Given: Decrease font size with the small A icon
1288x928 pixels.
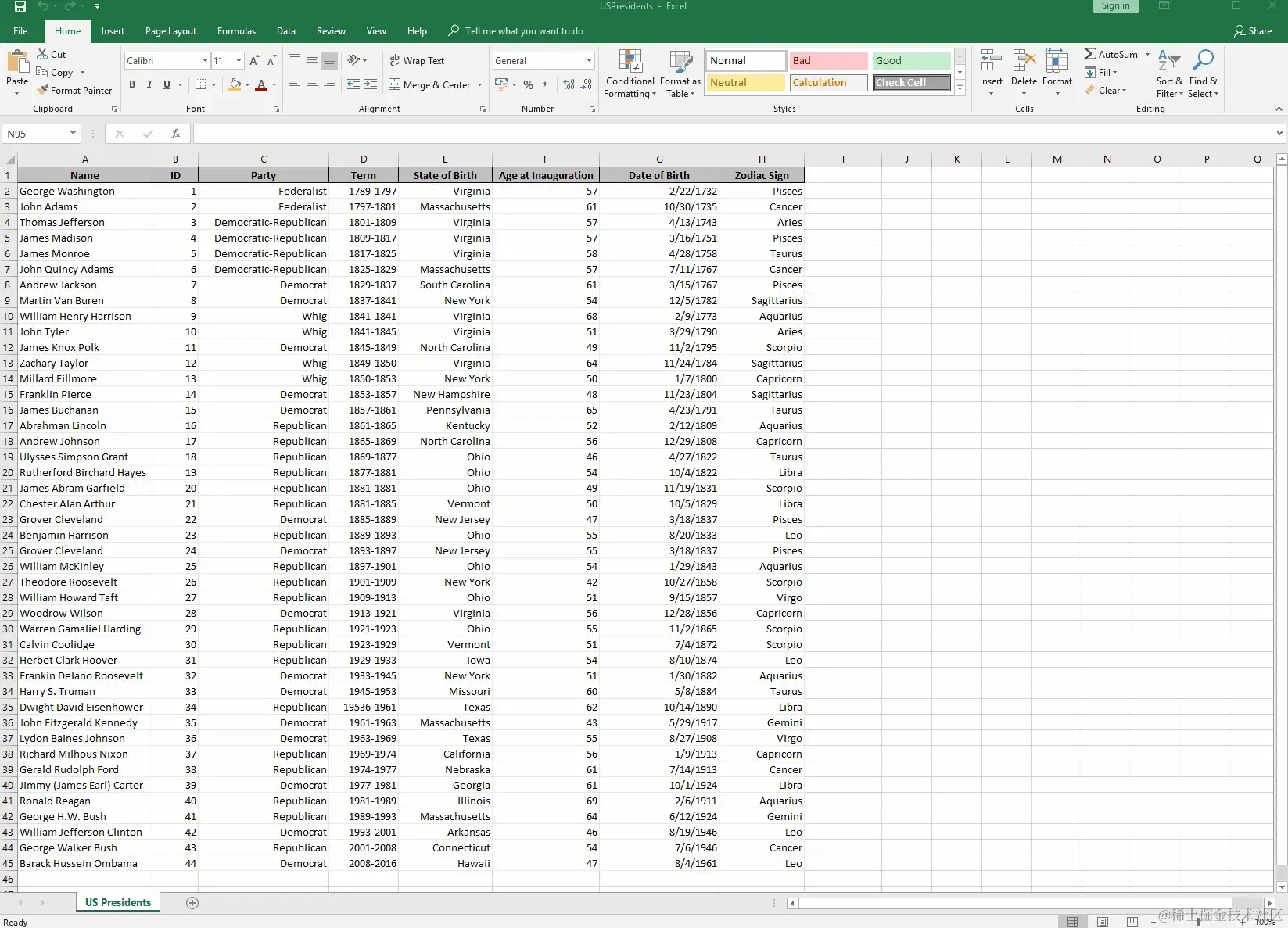Looking at the screenshot, I should click(x=271, y=60).
